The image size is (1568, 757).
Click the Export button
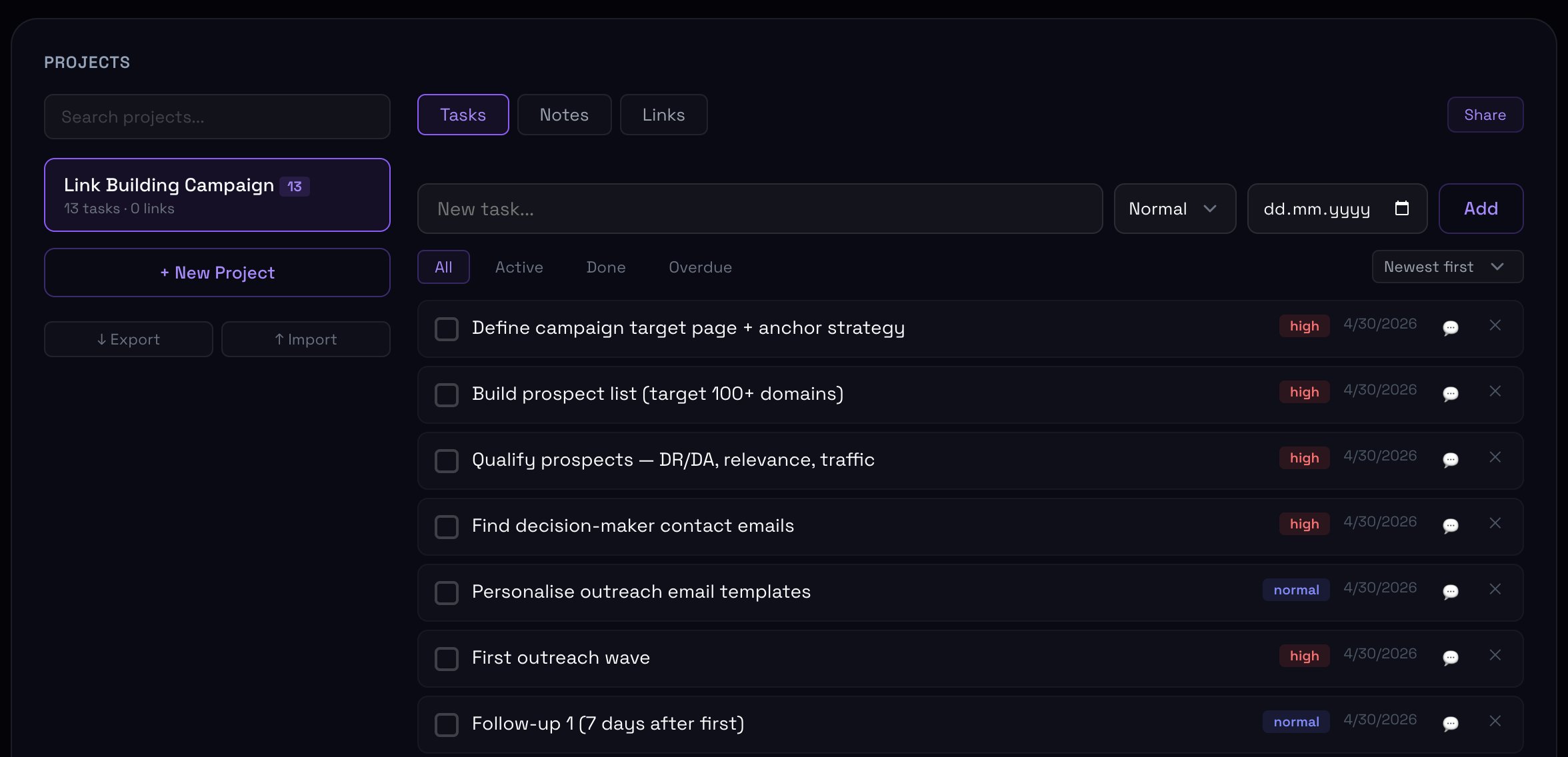129,339
